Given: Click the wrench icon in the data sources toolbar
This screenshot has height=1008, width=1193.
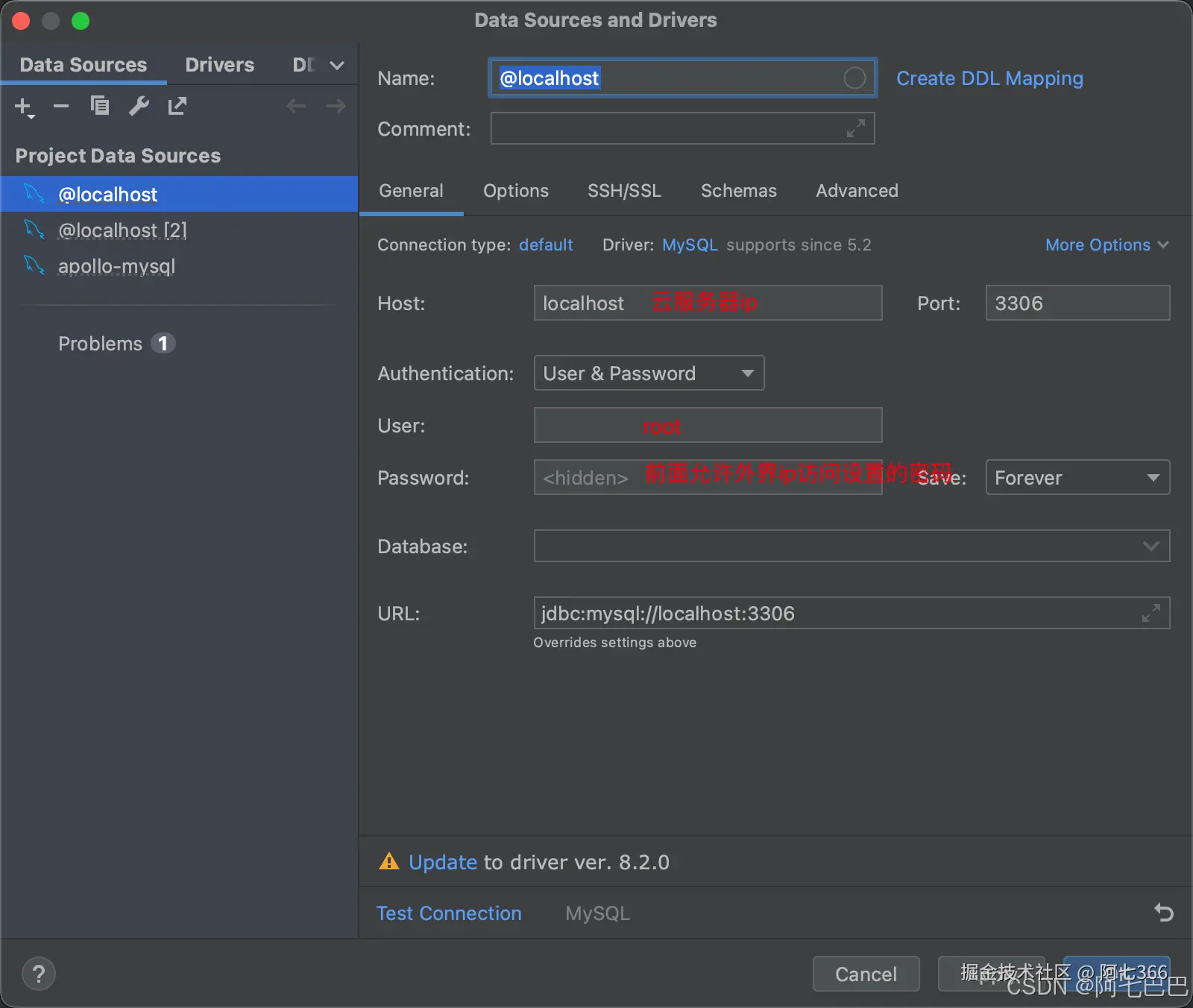Looking at the screenshot, I should point(139,106).
